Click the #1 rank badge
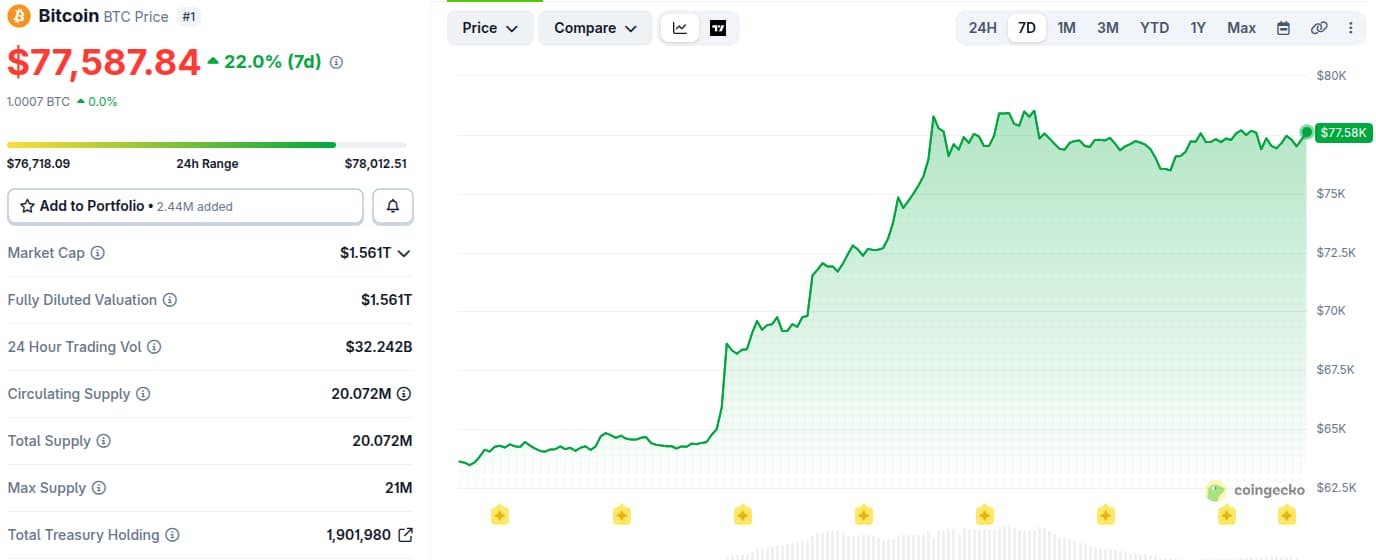 pos(188,16)
